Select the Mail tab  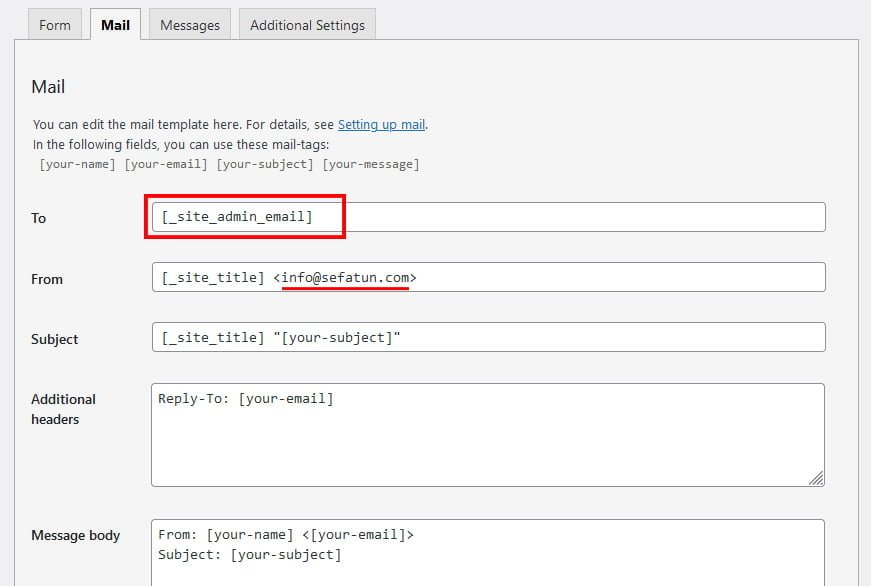tap(116, 24)
